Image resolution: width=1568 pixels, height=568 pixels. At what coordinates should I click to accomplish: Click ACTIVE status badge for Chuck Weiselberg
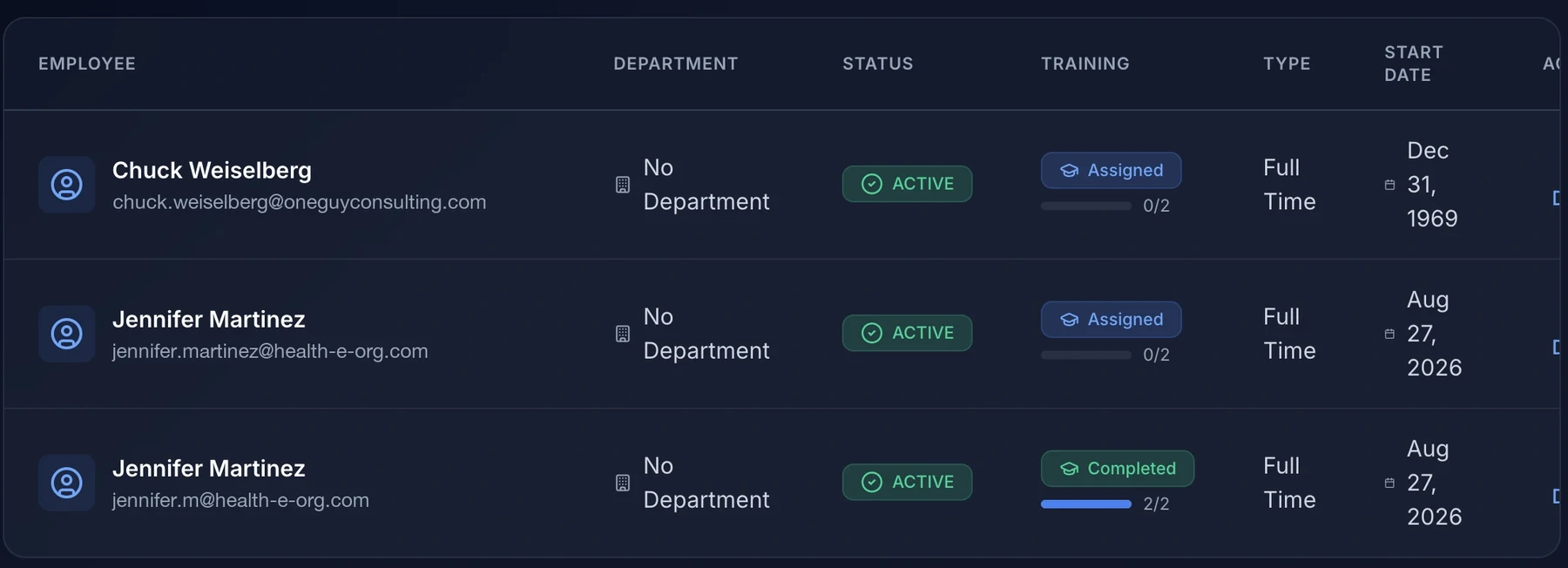pos(907,184)
